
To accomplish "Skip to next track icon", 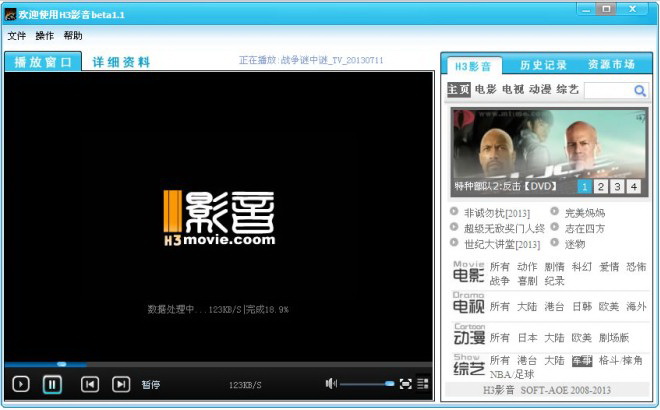I will click(121, 384).
